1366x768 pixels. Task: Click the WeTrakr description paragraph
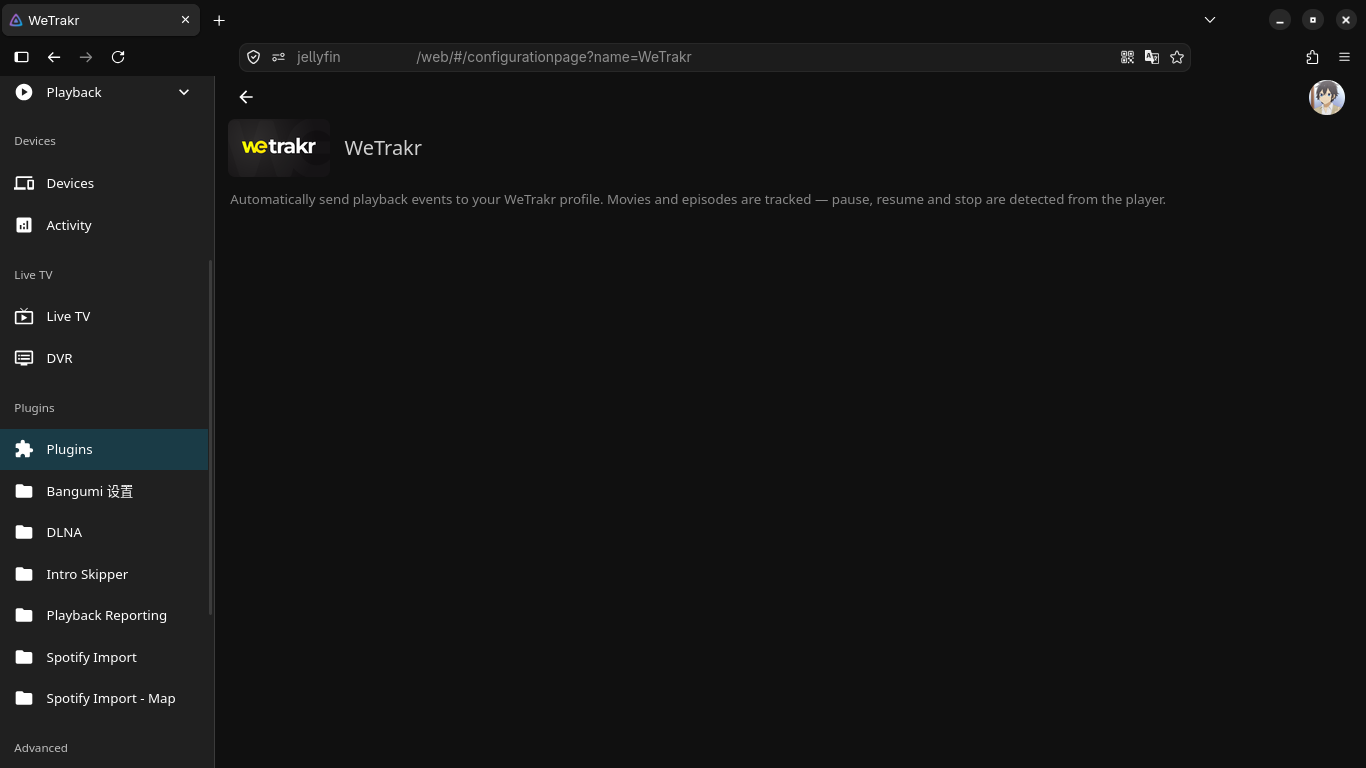pyautogui.click(x=698, y=200)
